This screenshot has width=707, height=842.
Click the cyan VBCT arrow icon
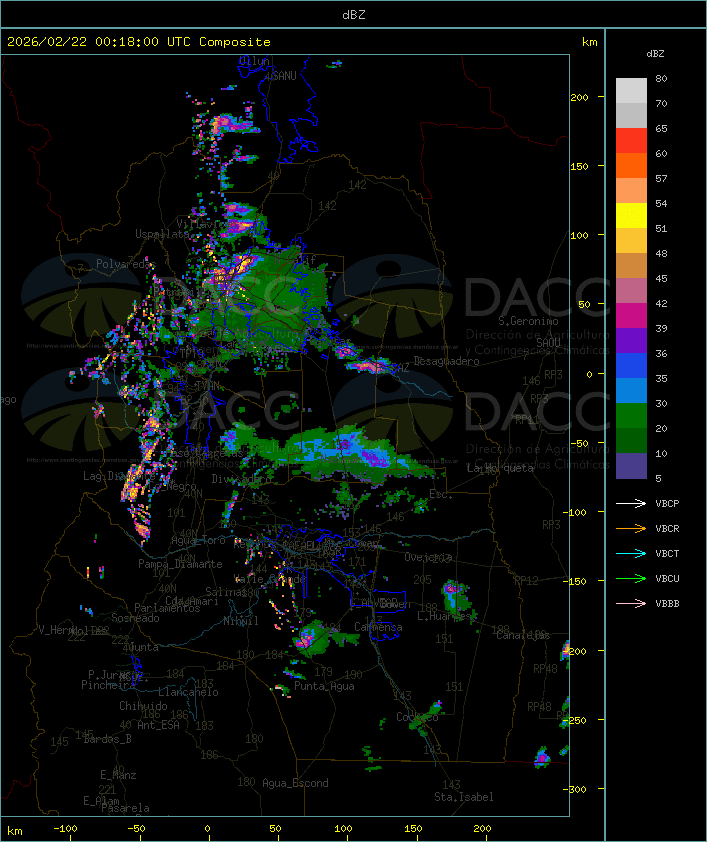pos(631,553)
